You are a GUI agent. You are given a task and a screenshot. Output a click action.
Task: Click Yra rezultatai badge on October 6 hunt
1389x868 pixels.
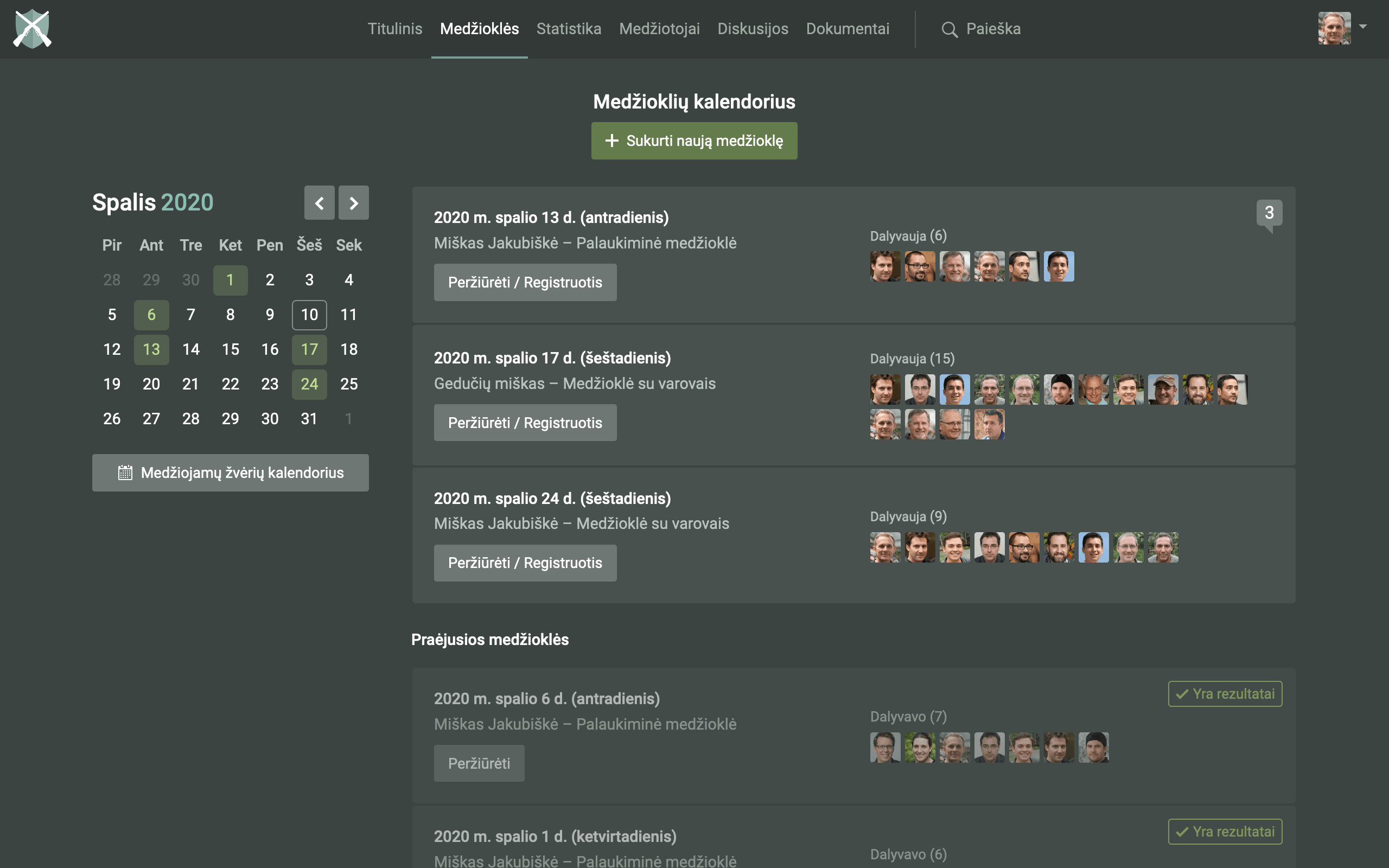coord(1225,693)
